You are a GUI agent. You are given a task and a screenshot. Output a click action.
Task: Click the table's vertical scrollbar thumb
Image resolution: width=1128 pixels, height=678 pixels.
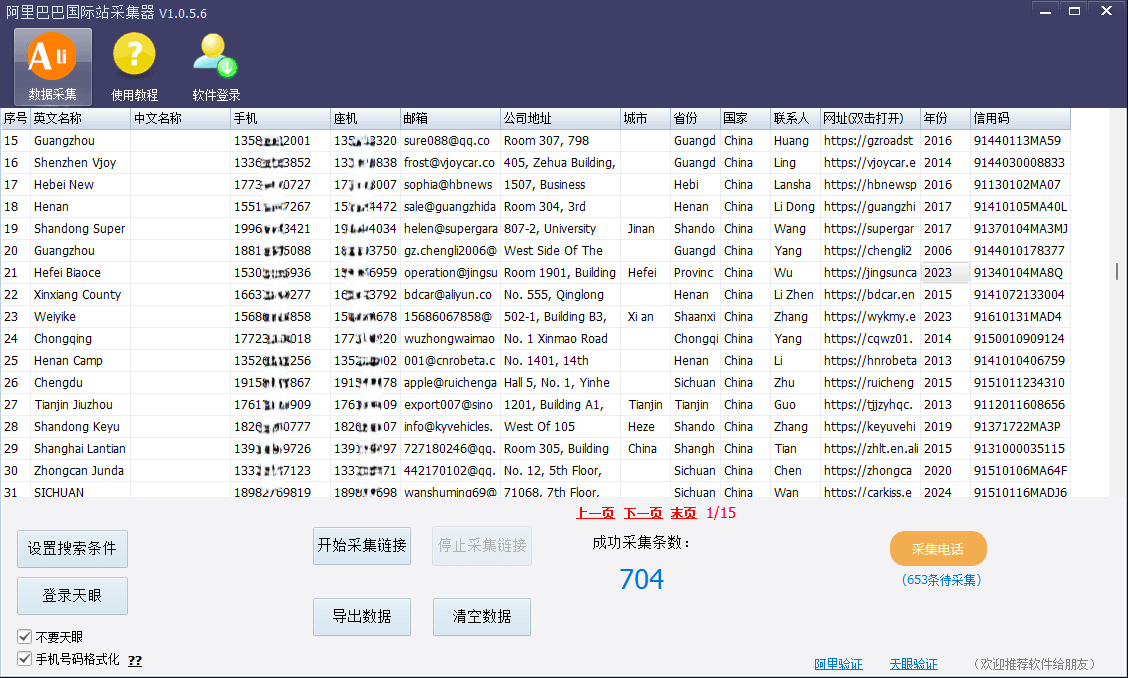(1116, 271)
